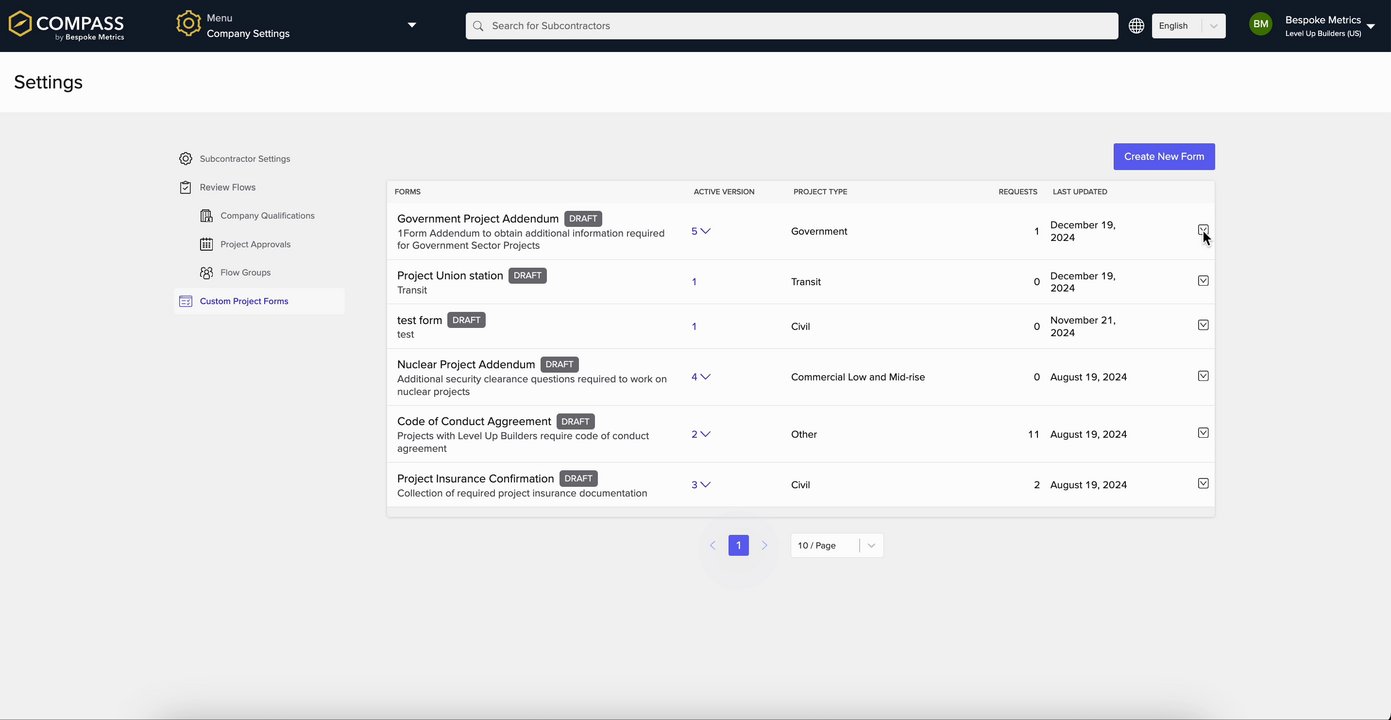Image resolution: width=1391 pixels, height=720 pixels.
Task: Open actions menu for test form row
Action: point(1203,325)
